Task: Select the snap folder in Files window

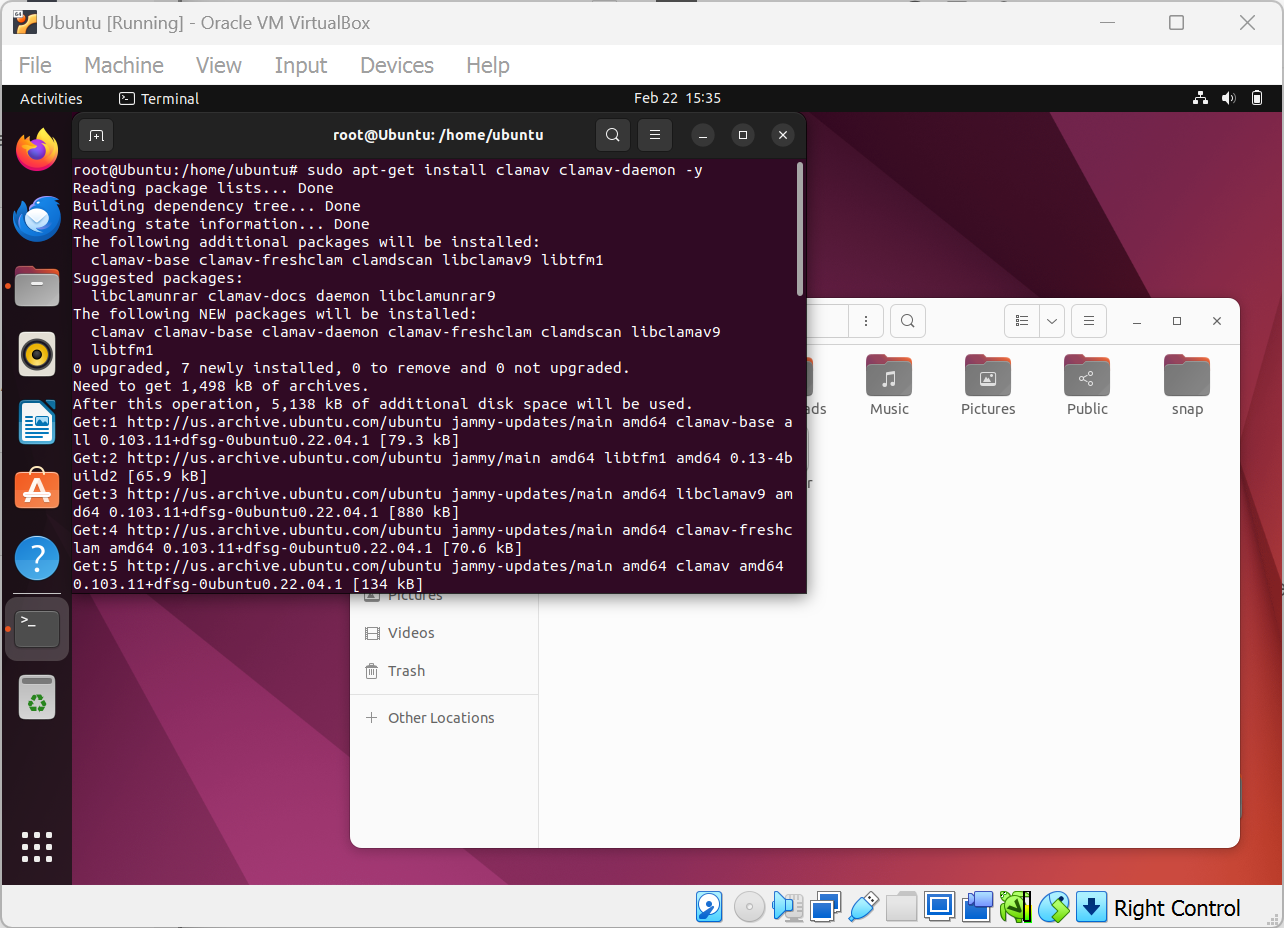Action: point(1187,385)
